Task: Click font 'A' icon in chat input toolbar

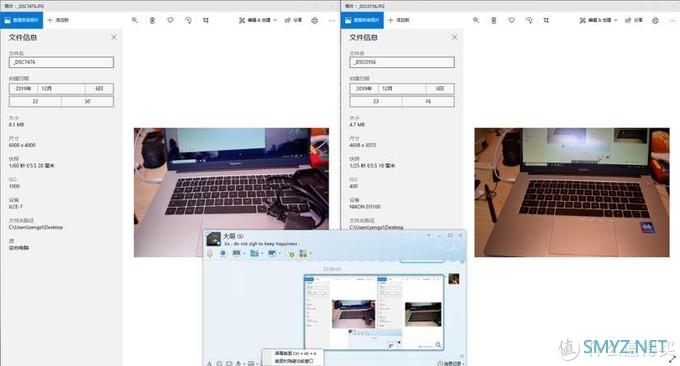Action: [209, 363]
